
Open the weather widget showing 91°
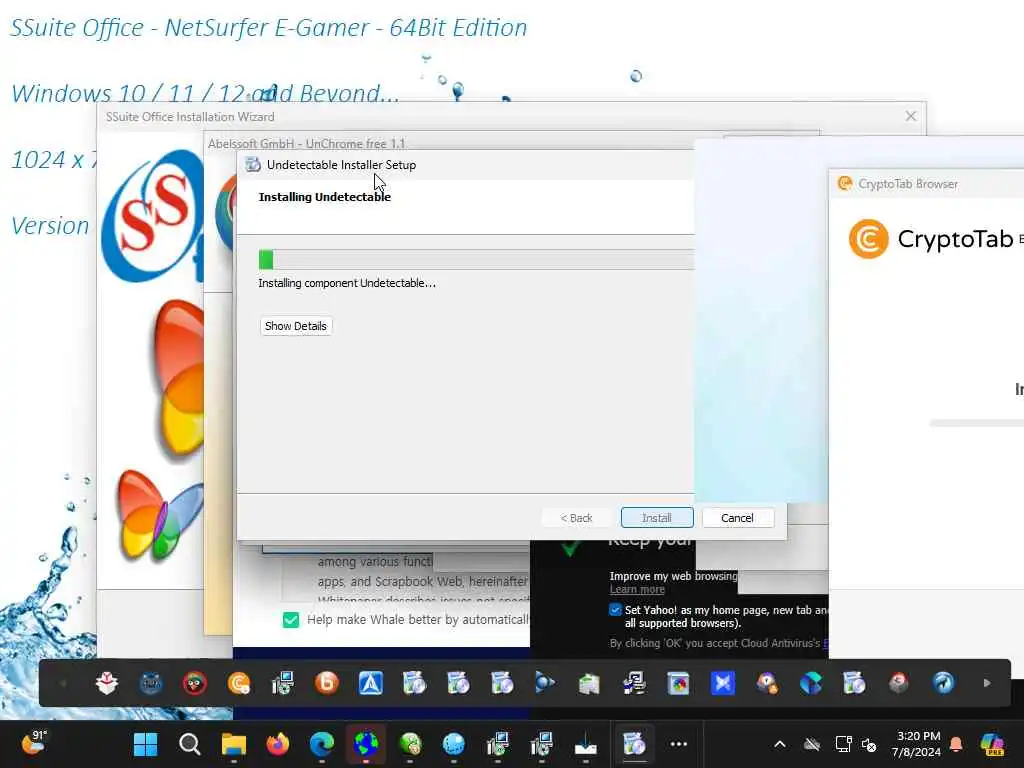pos(34,743)
